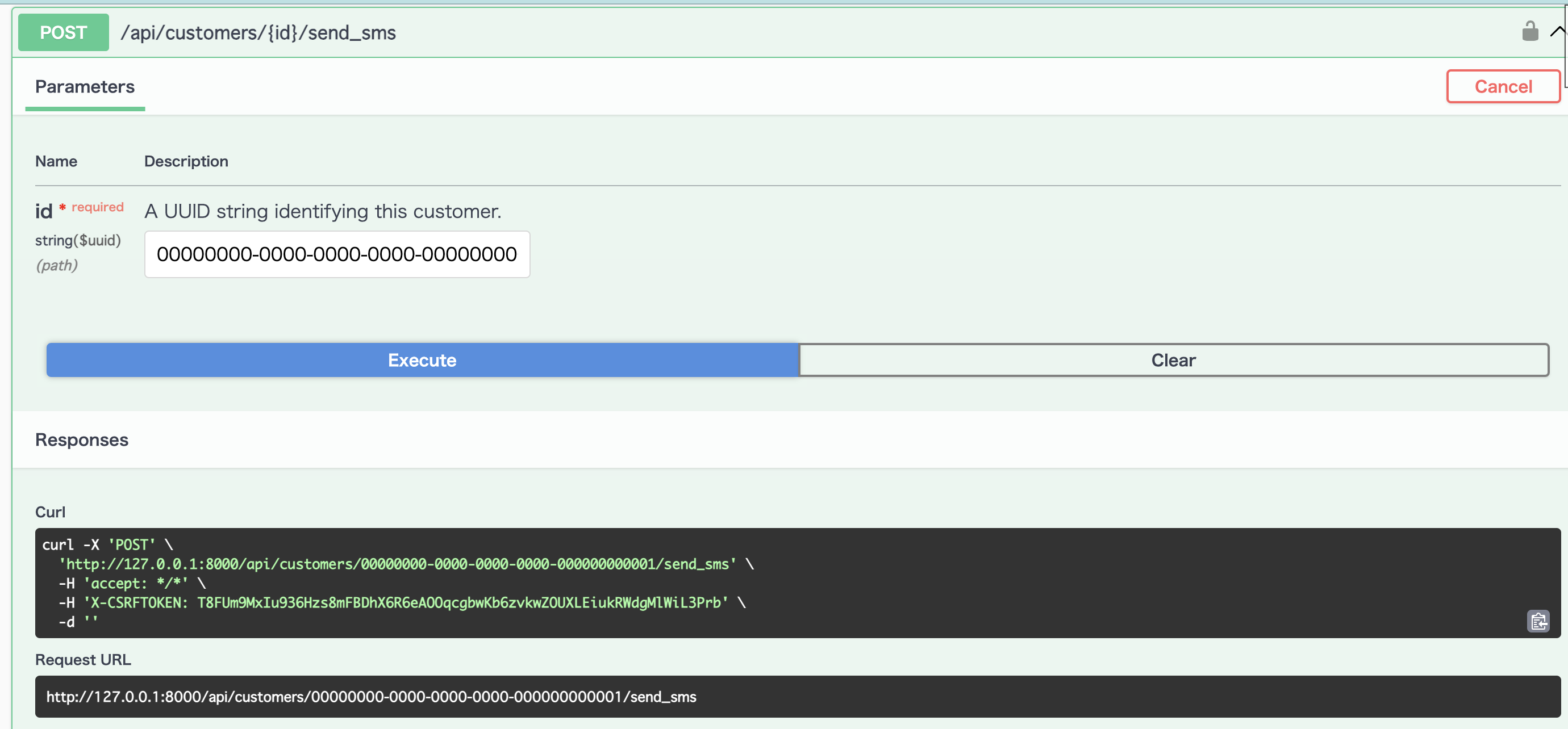The width and height of the screenshot is (1568, 729).
Task: Click the Responses section heading
Action: (82, 439)
